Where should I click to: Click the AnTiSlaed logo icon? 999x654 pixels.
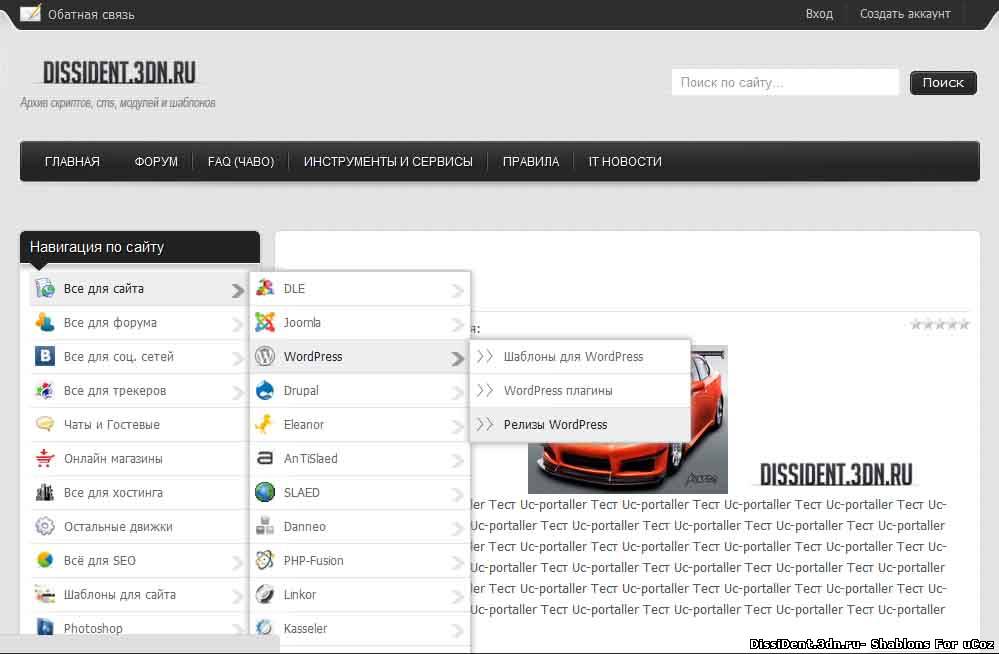pyautogui.click(x=264, y=458)
